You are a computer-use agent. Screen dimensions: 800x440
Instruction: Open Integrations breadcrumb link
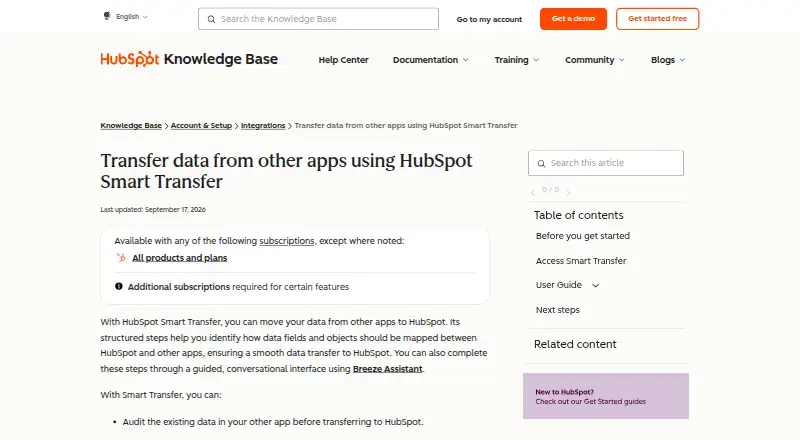pos(263,126)
